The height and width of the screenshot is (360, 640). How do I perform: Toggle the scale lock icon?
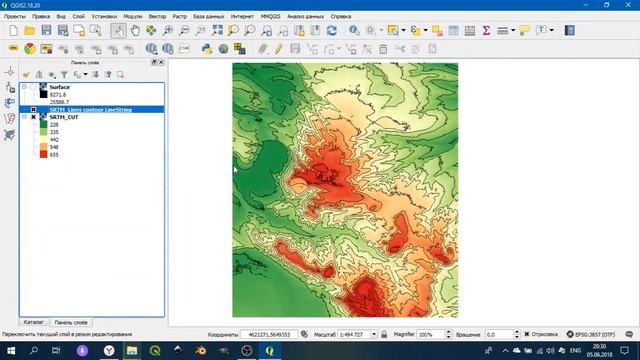pos(384,334)
